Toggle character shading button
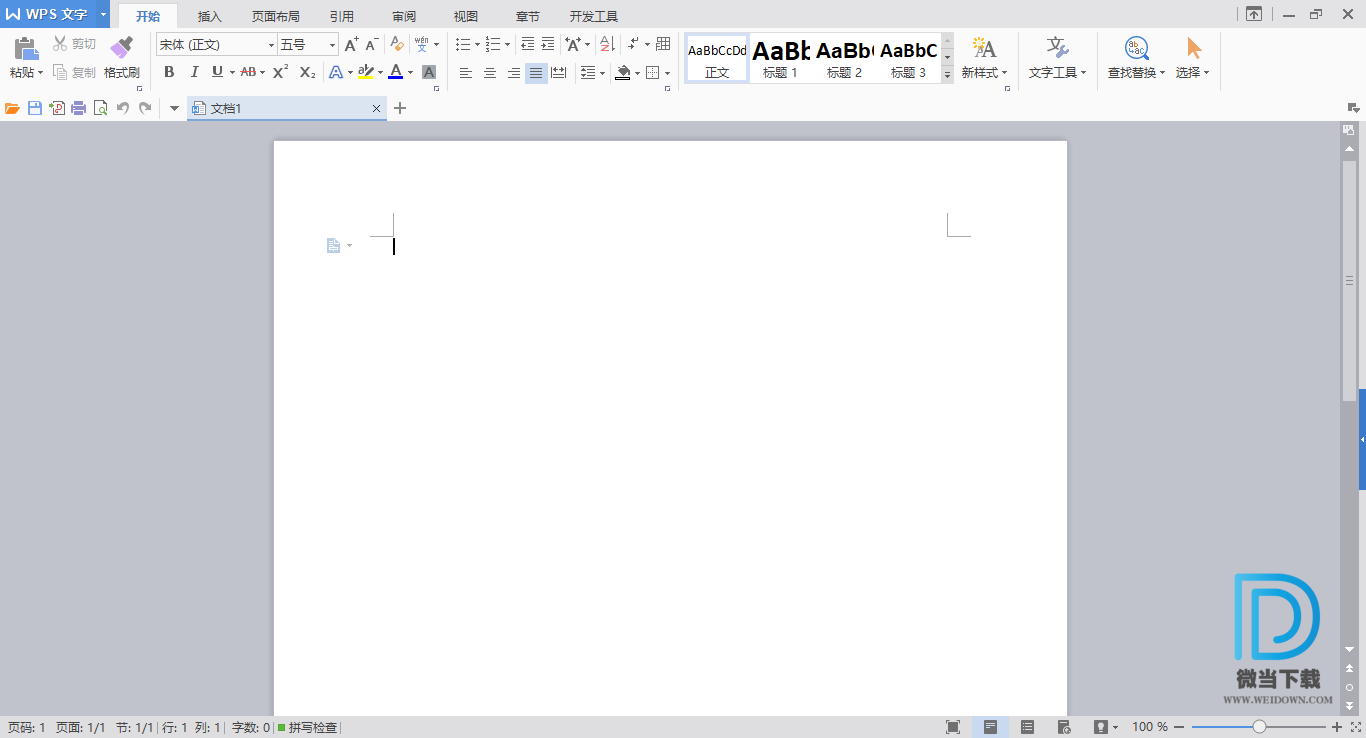 point(429,72)
